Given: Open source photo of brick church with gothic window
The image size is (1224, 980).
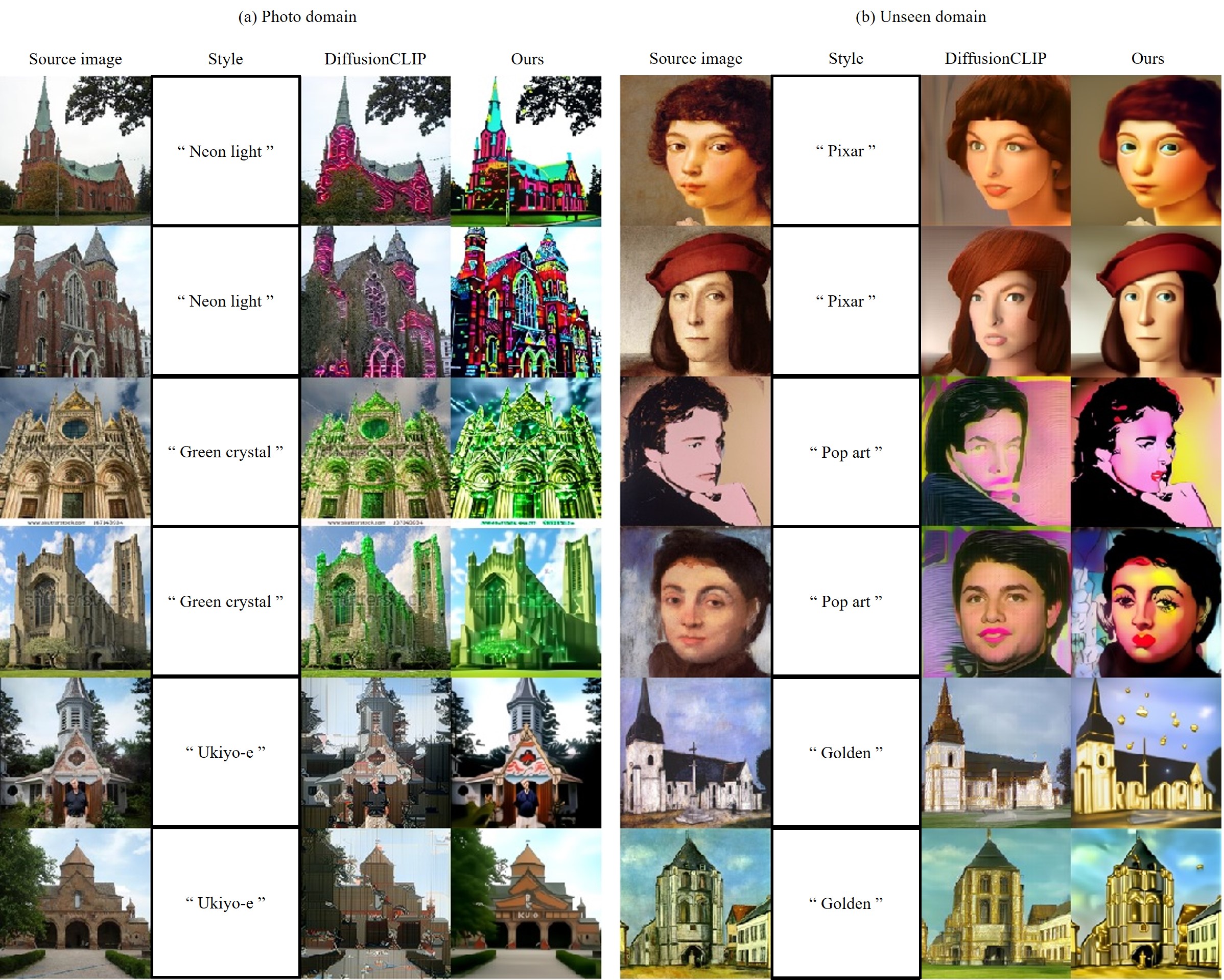Looking at the screenshot, I should pos(75,301).
